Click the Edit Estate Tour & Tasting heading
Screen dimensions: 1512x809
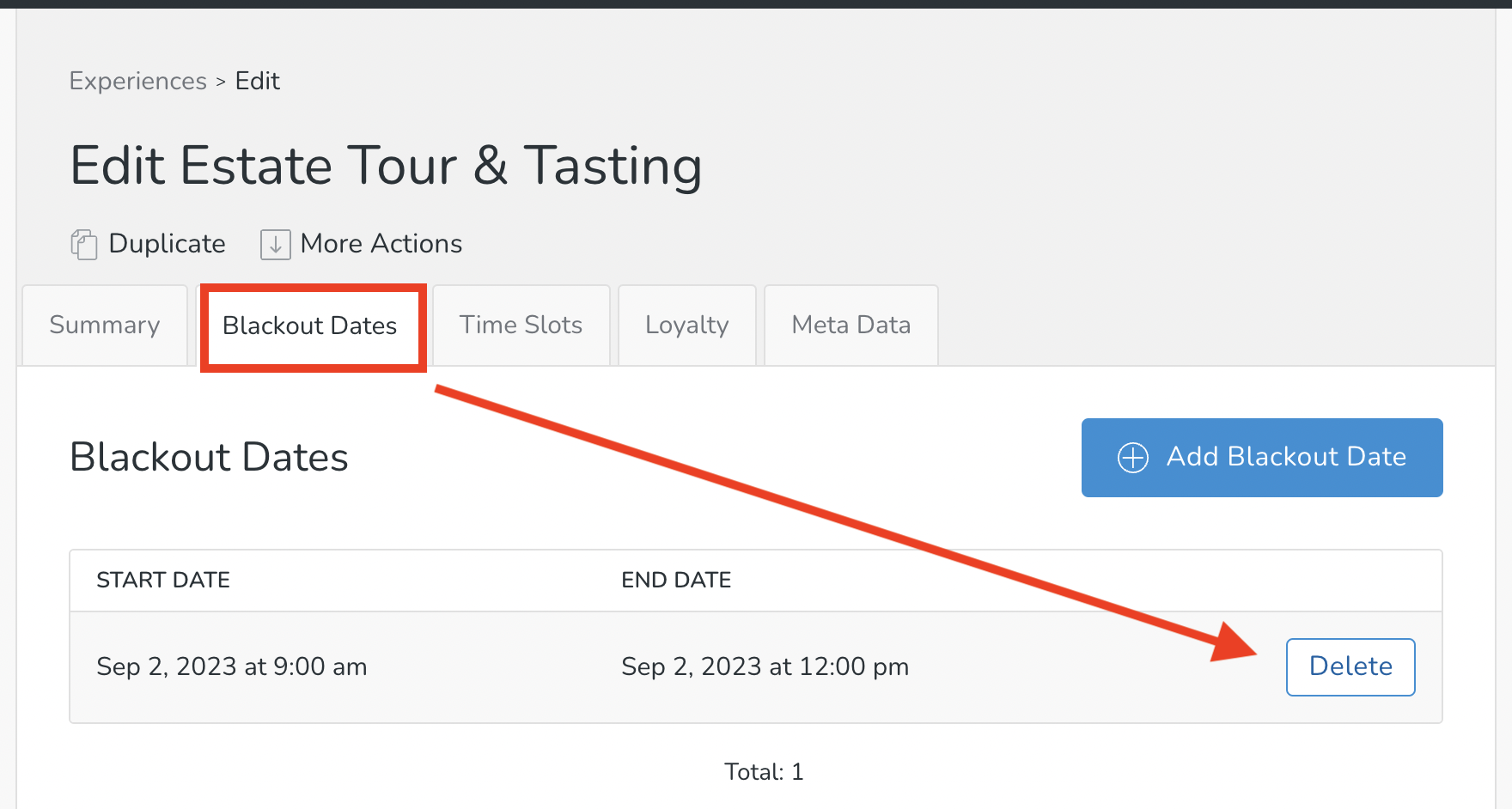[x=386, y=166]
